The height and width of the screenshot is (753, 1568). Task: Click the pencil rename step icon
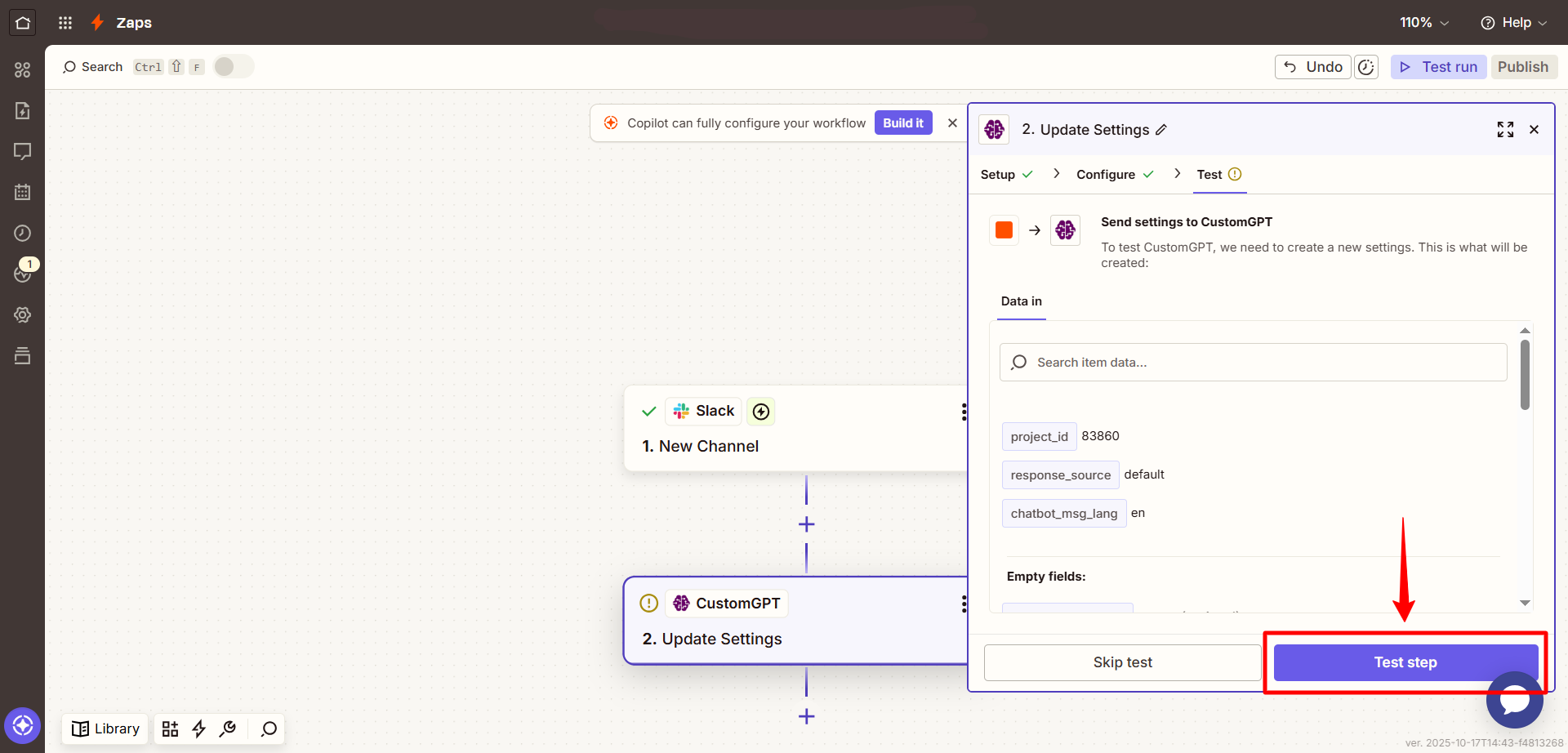tap(1161, 130)
